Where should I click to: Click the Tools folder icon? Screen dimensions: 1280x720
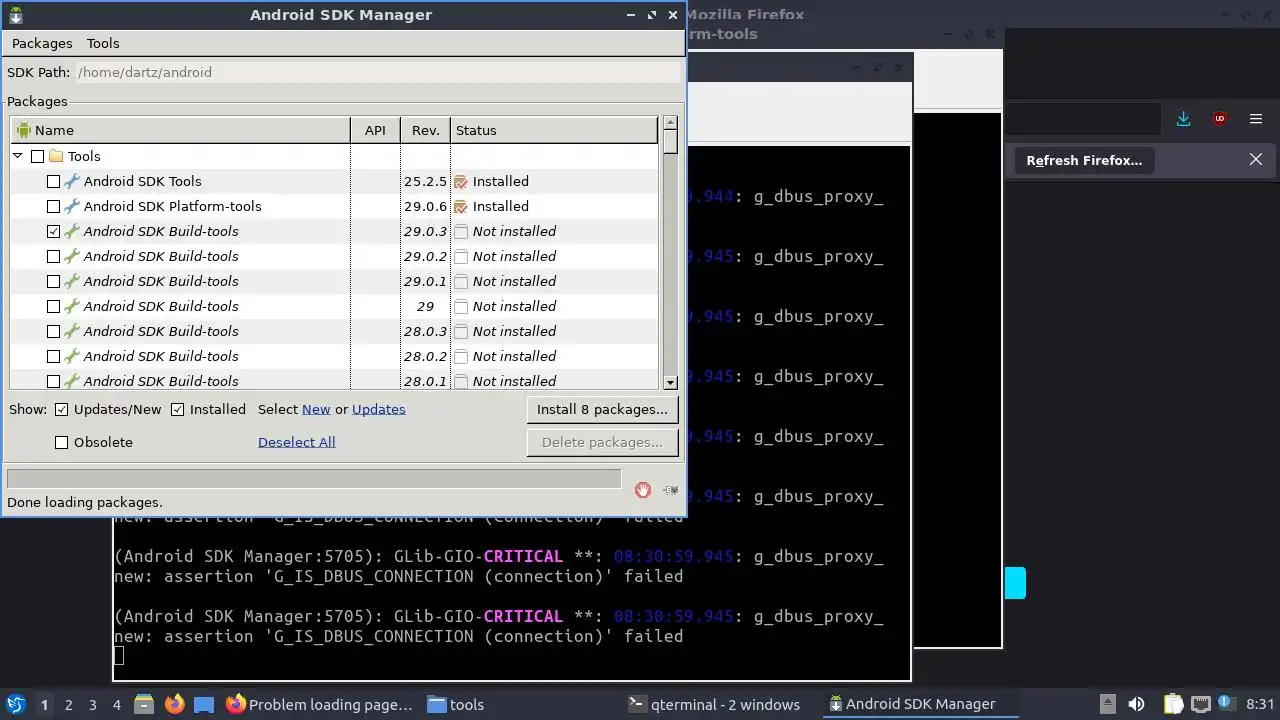point(56,156)
